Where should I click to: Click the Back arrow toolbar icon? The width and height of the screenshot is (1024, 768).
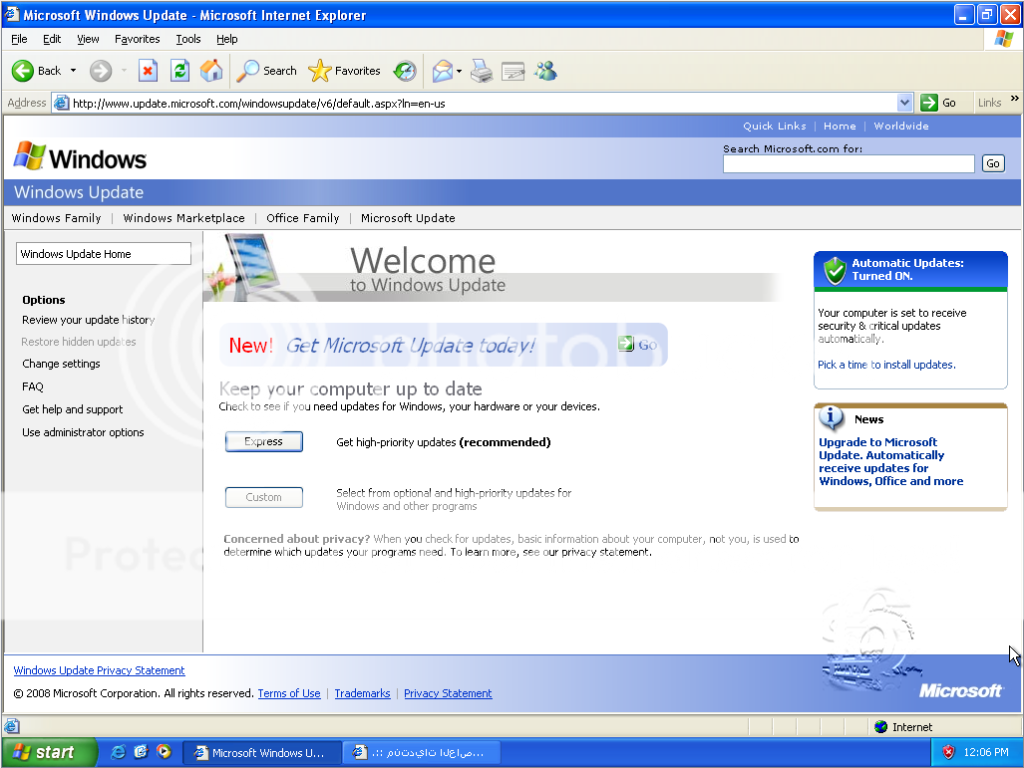[23, 71]
